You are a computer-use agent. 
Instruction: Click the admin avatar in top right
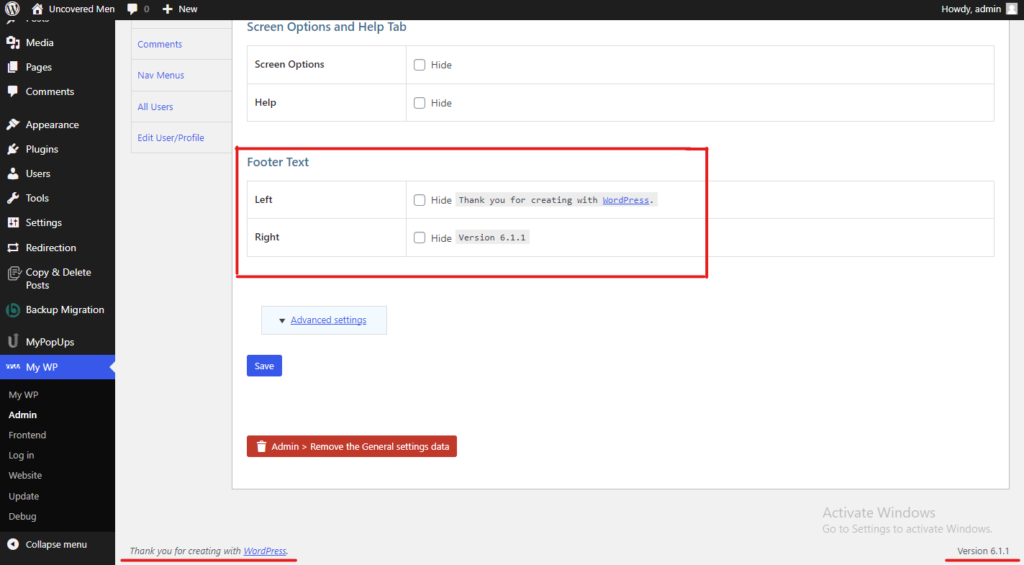(1012, 9)
